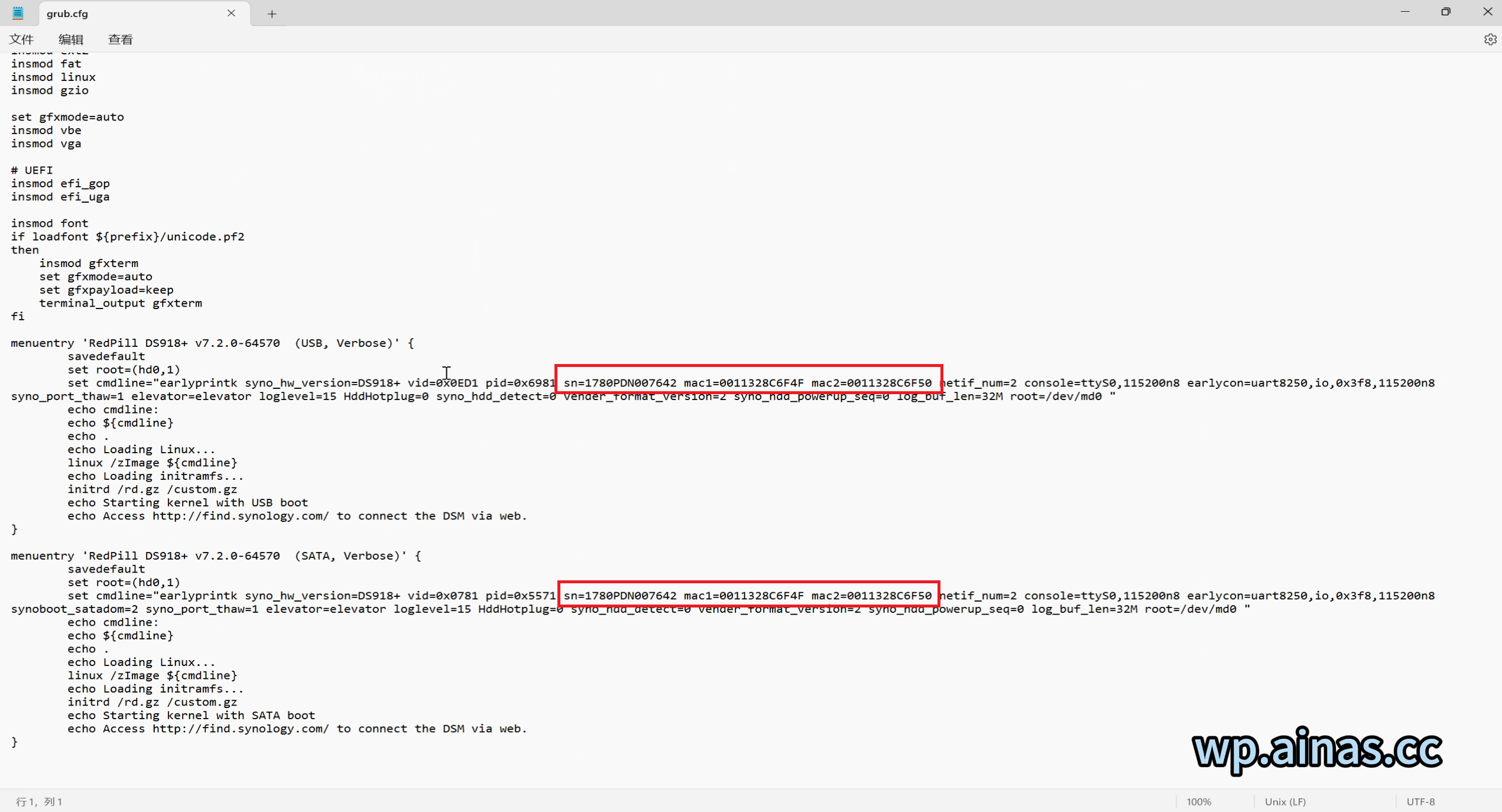This screenshot has width=1502, height=812.
Task: Click the find.synology.com URL in USB entry
Action: [240, 516]
